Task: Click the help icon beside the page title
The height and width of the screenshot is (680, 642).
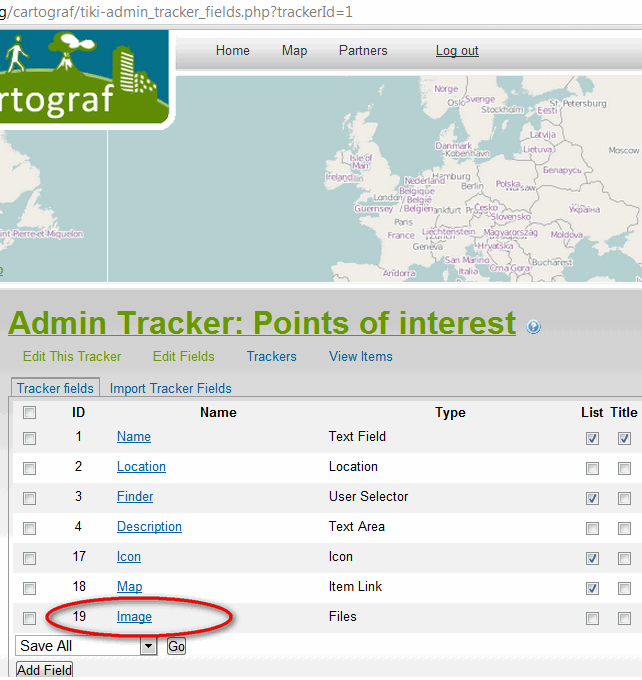Action: coord(533,327)
